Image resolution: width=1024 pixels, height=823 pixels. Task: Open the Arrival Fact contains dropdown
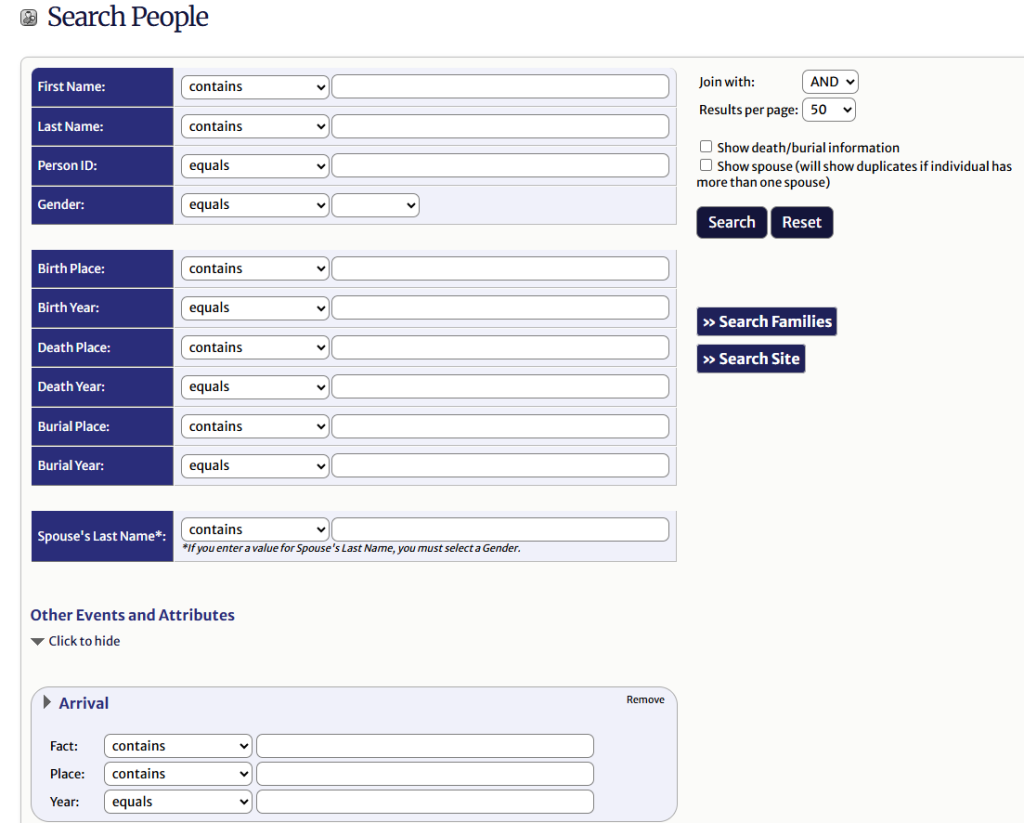pos(177,745)
